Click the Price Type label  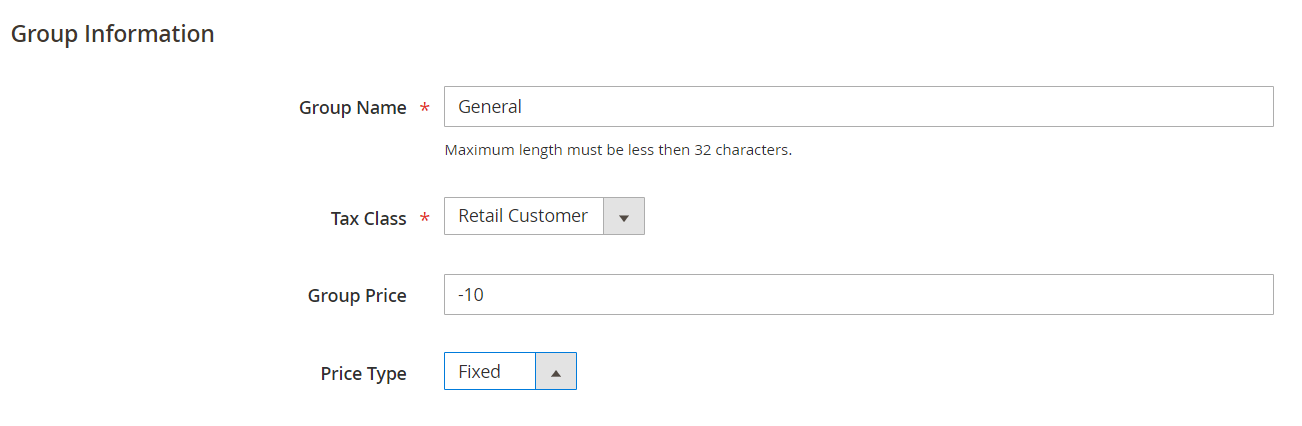(x=363, y=374)
